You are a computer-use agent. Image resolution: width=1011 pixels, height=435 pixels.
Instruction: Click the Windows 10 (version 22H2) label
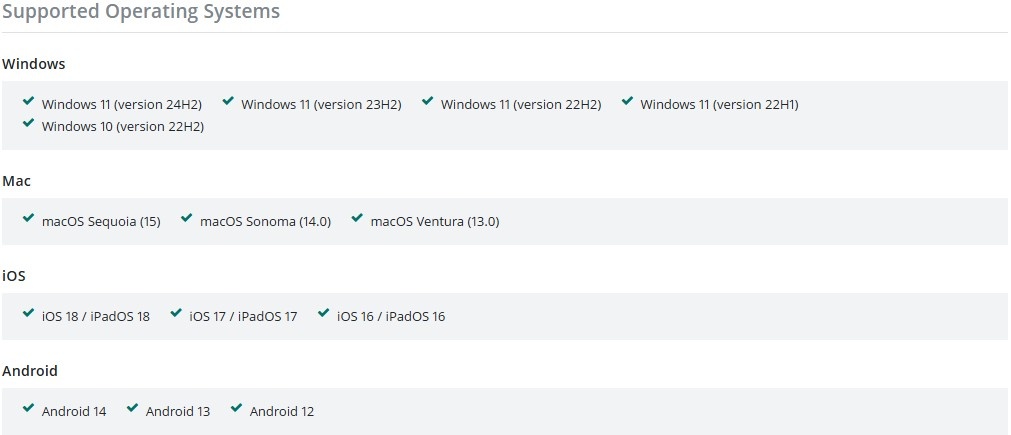click(x=122, y=127)
